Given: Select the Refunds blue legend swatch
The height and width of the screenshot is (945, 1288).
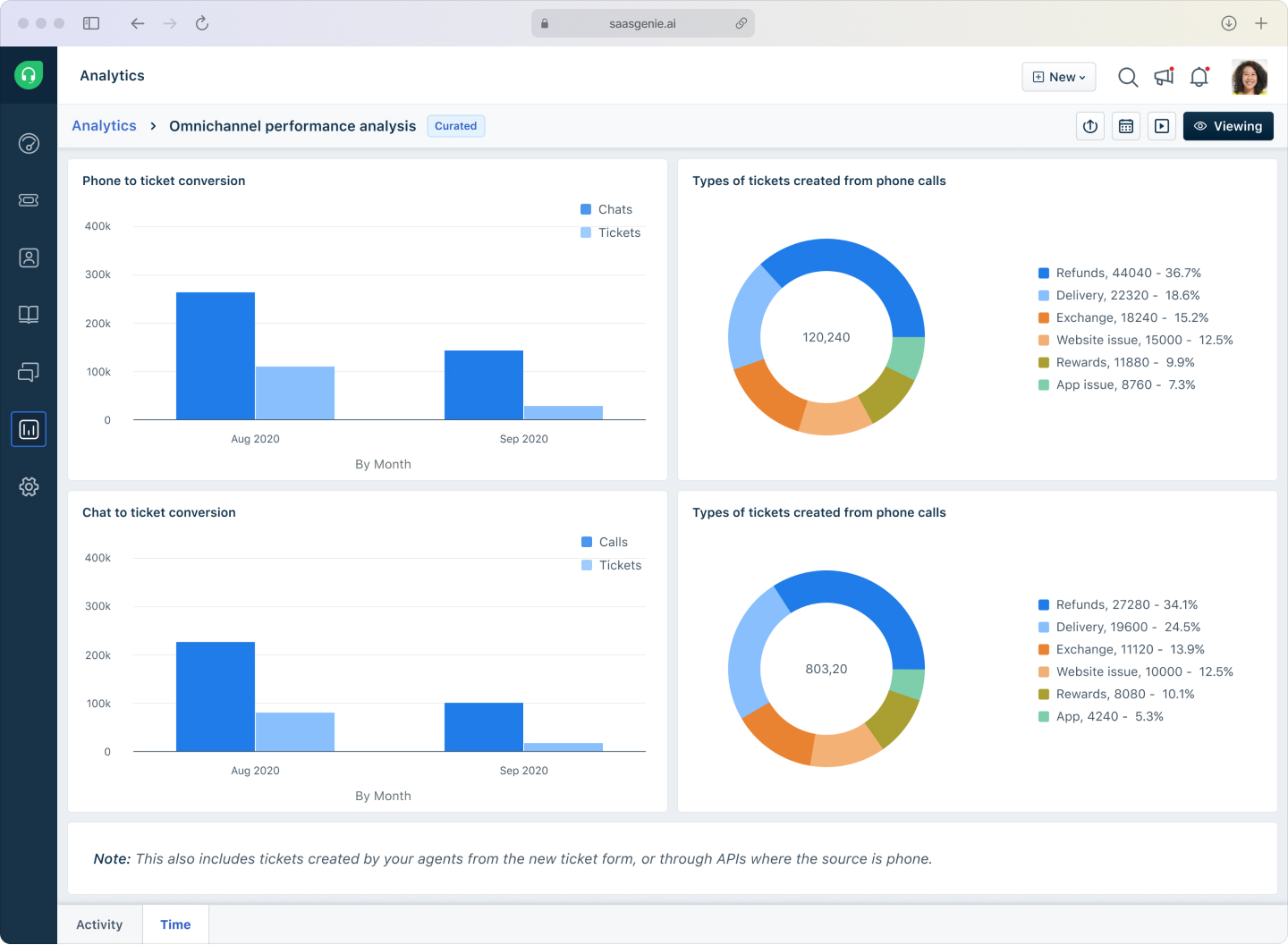Looking at the screenshot, I should 1042,273.
